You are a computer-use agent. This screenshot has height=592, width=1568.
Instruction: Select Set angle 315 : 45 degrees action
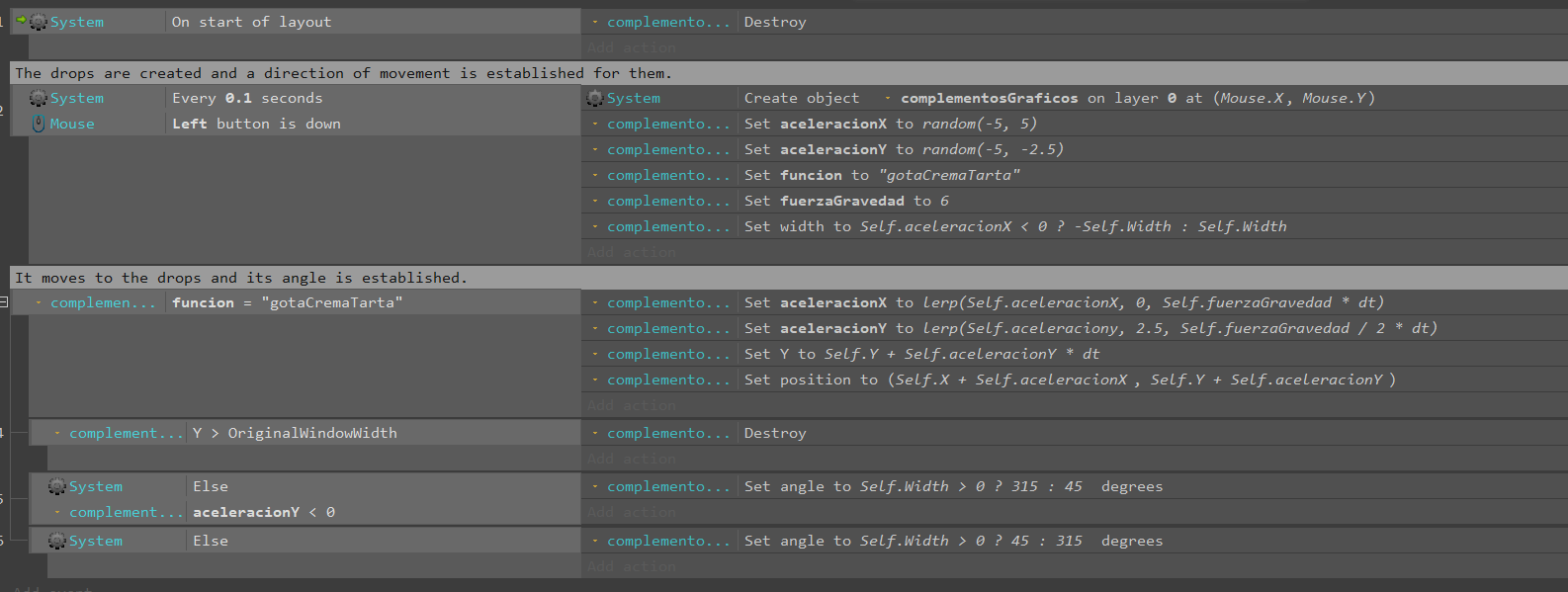[1076, 486]
